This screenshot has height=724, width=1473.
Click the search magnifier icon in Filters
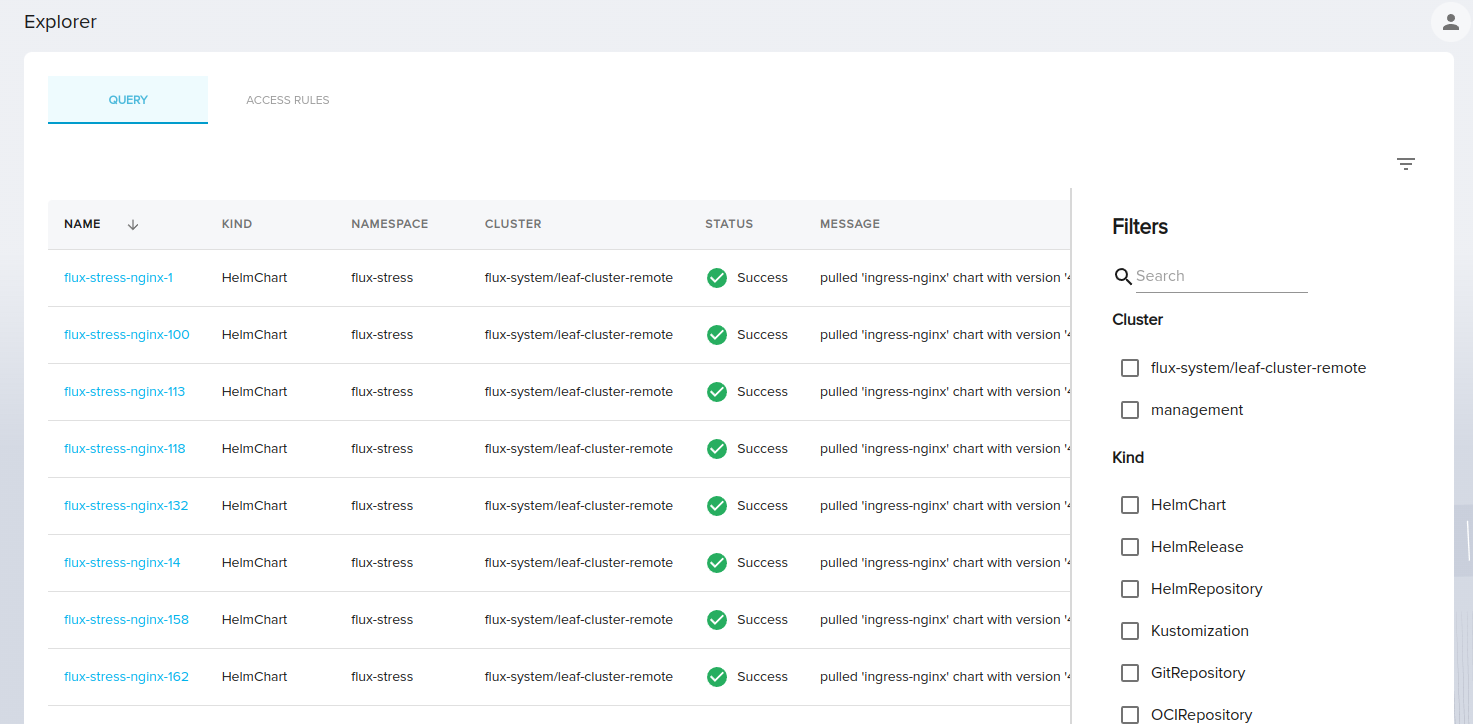pyautogui.click(x=1123, y=277)
